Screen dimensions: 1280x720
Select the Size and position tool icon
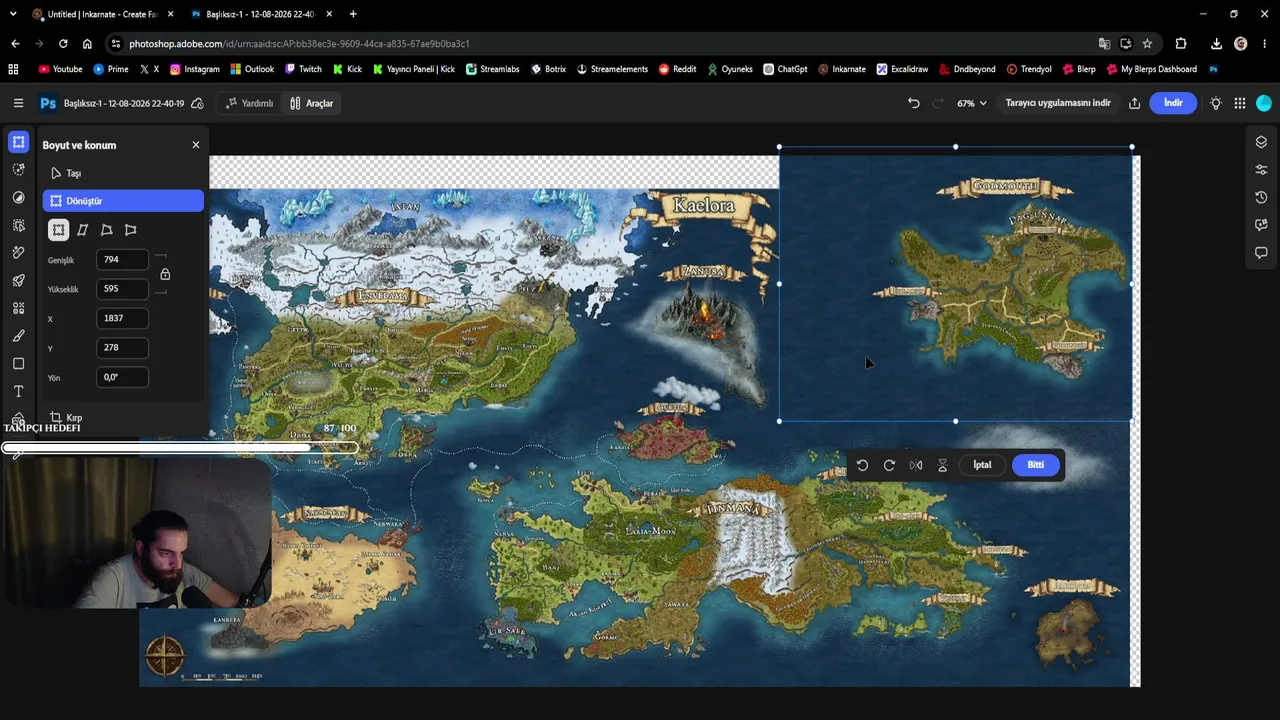(x=18, y=142)
